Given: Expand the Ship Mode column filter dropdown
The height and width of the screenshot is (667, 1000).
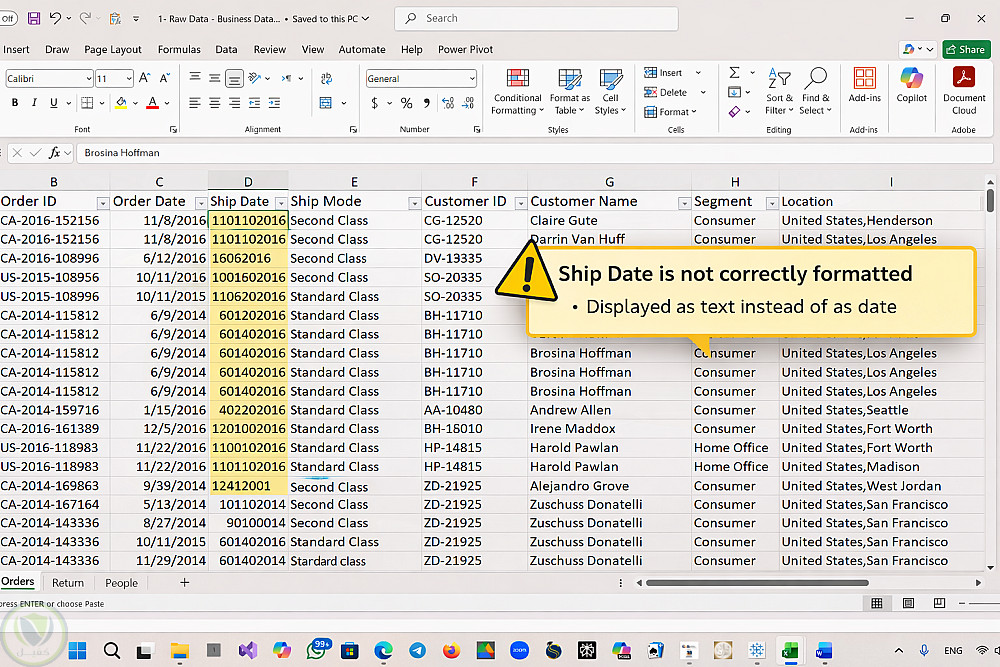Looking at the screenshot, I should point(415,202).
